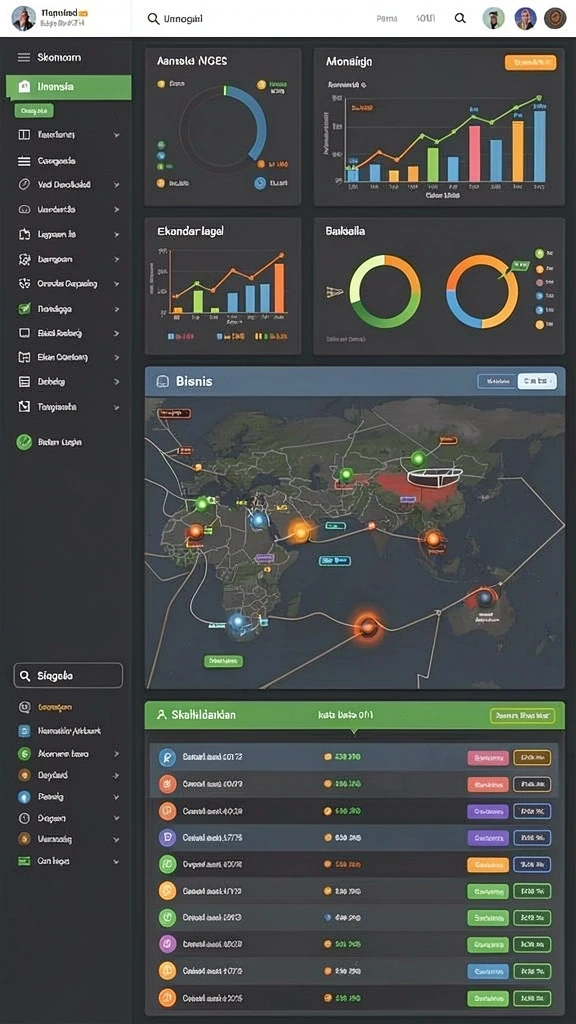Select the large orange marker in the Indian Ocean

click(368, 627)
